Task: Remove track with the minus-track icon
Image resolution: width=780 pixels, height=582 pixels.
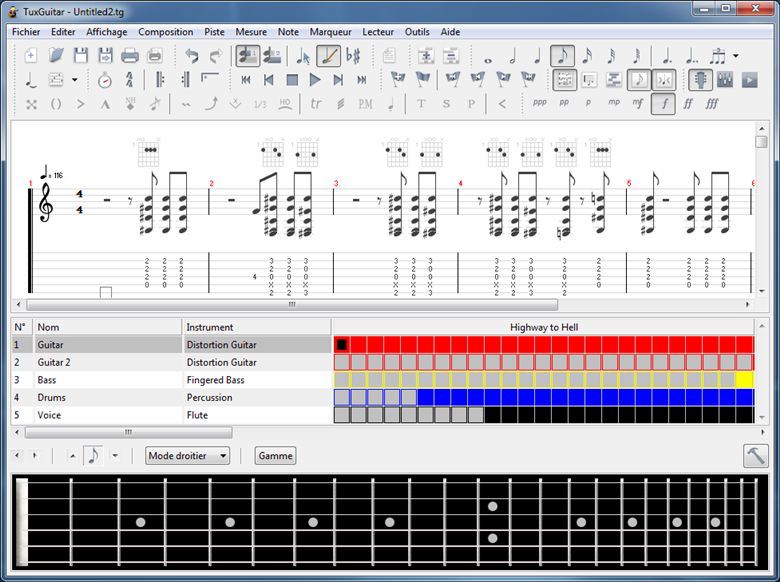Action: click(x=451, y=56)
